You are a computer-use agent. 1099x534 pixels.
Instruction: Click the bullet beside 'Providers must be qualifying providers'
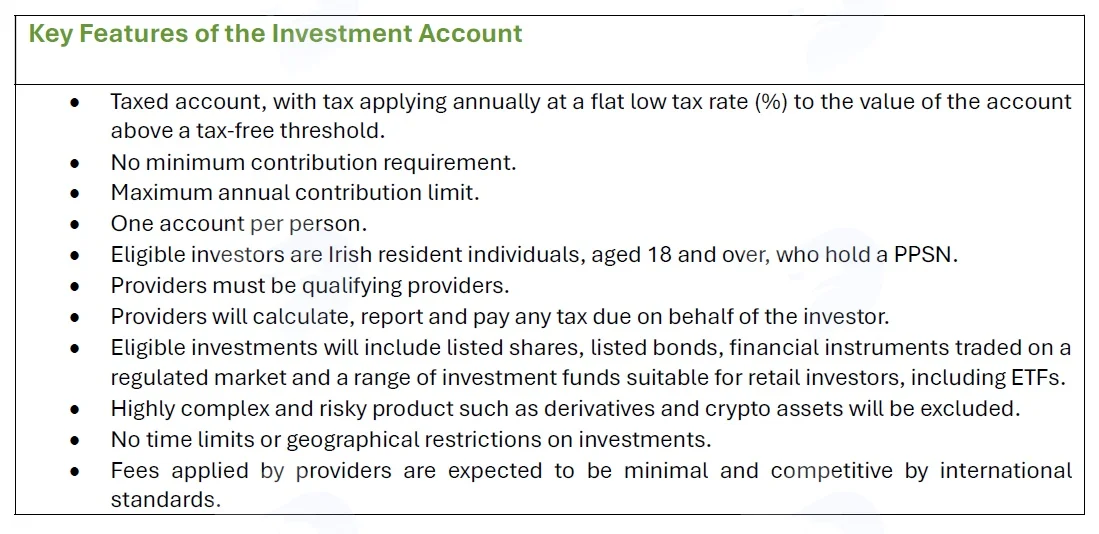point(75,287)
